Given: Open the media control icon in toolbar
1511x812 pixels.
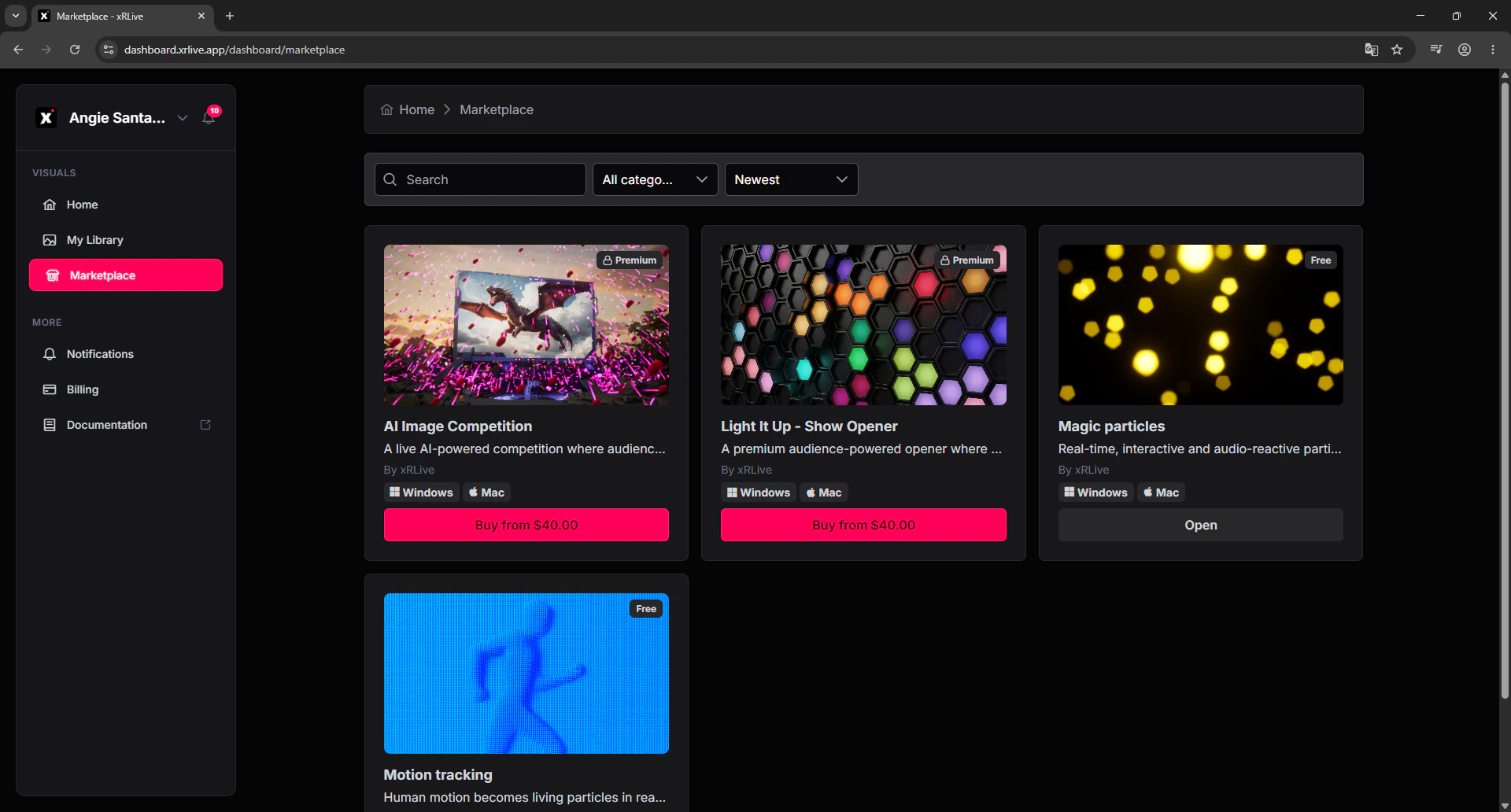Looking at the screenshot, I should [x=1436, y=50].
